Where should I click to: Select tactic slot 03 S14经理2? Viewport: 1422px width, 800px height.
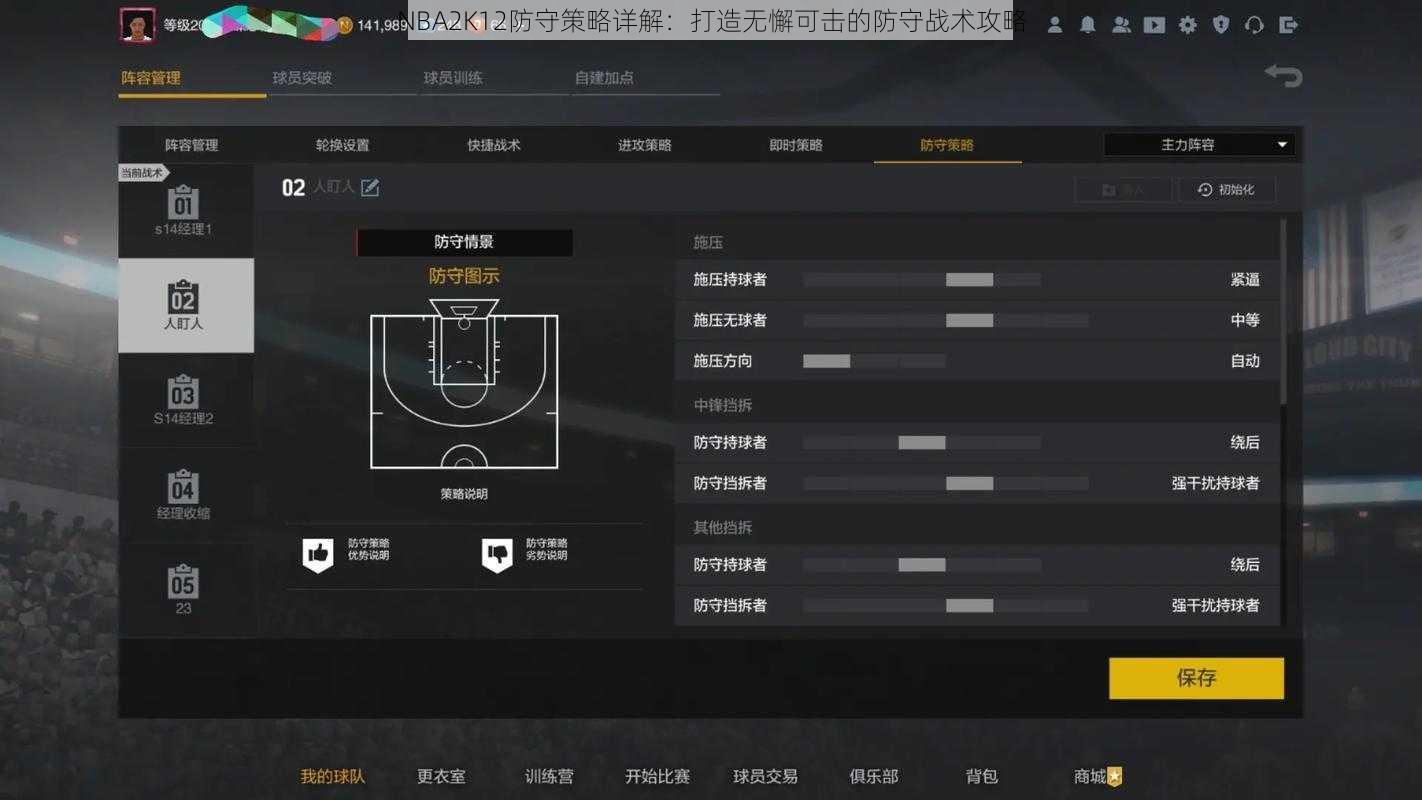point(185,400)
